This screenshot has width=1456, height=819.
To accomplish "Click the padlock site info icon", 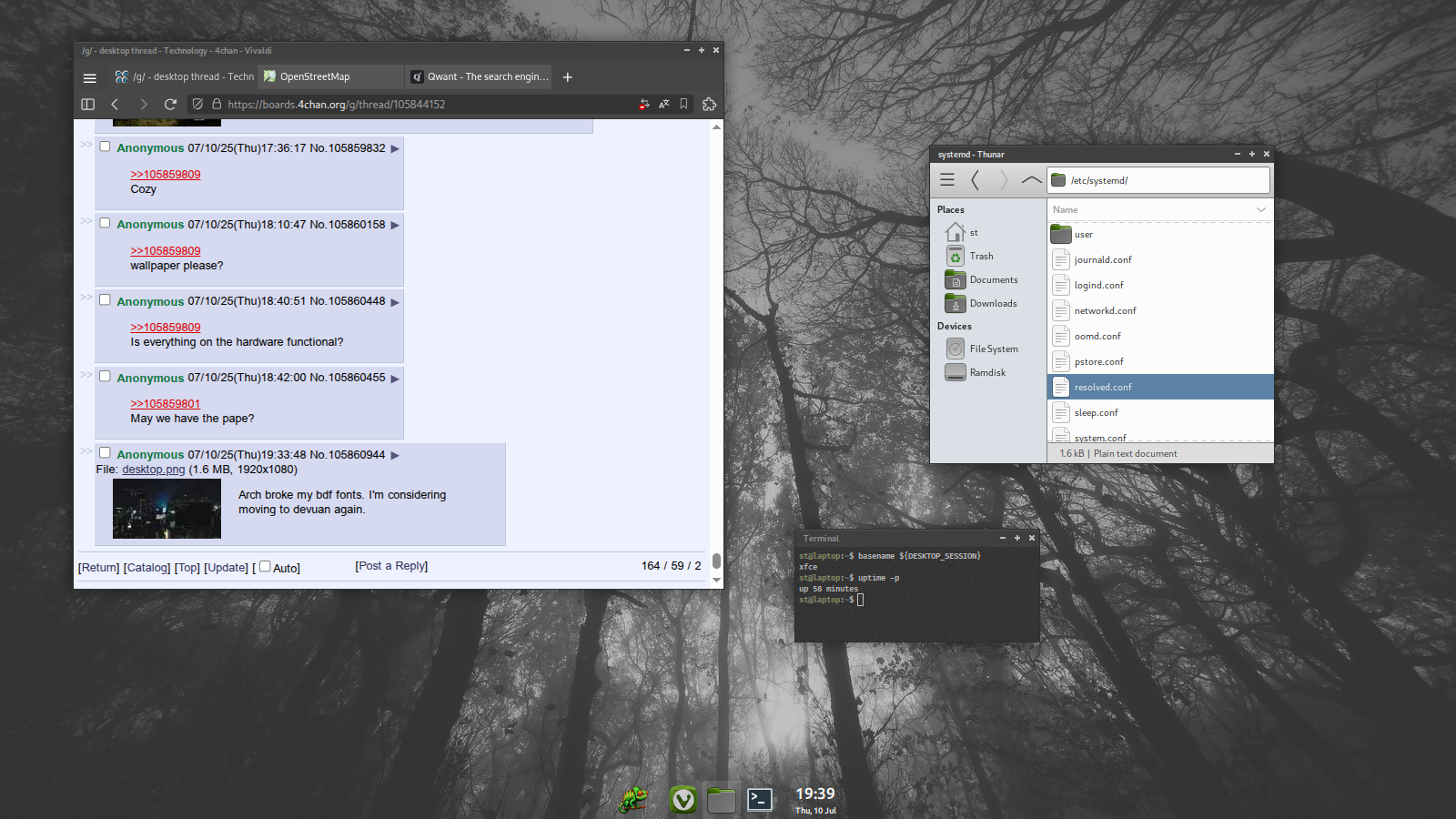I will pyautogui.click(x=217, y=105).
